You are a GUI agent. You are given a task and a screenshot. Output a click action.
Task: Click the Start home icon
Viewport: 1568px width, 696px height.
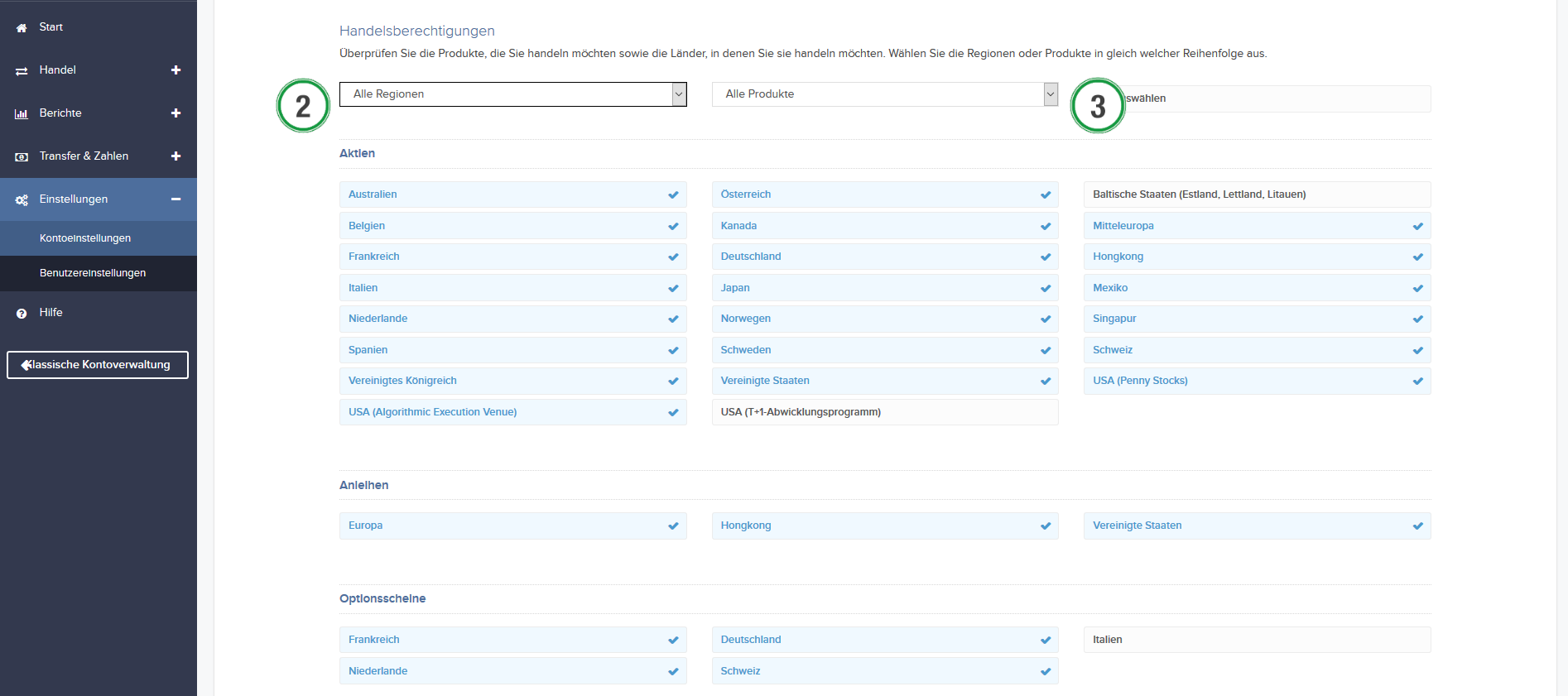(x=22, y=28)
